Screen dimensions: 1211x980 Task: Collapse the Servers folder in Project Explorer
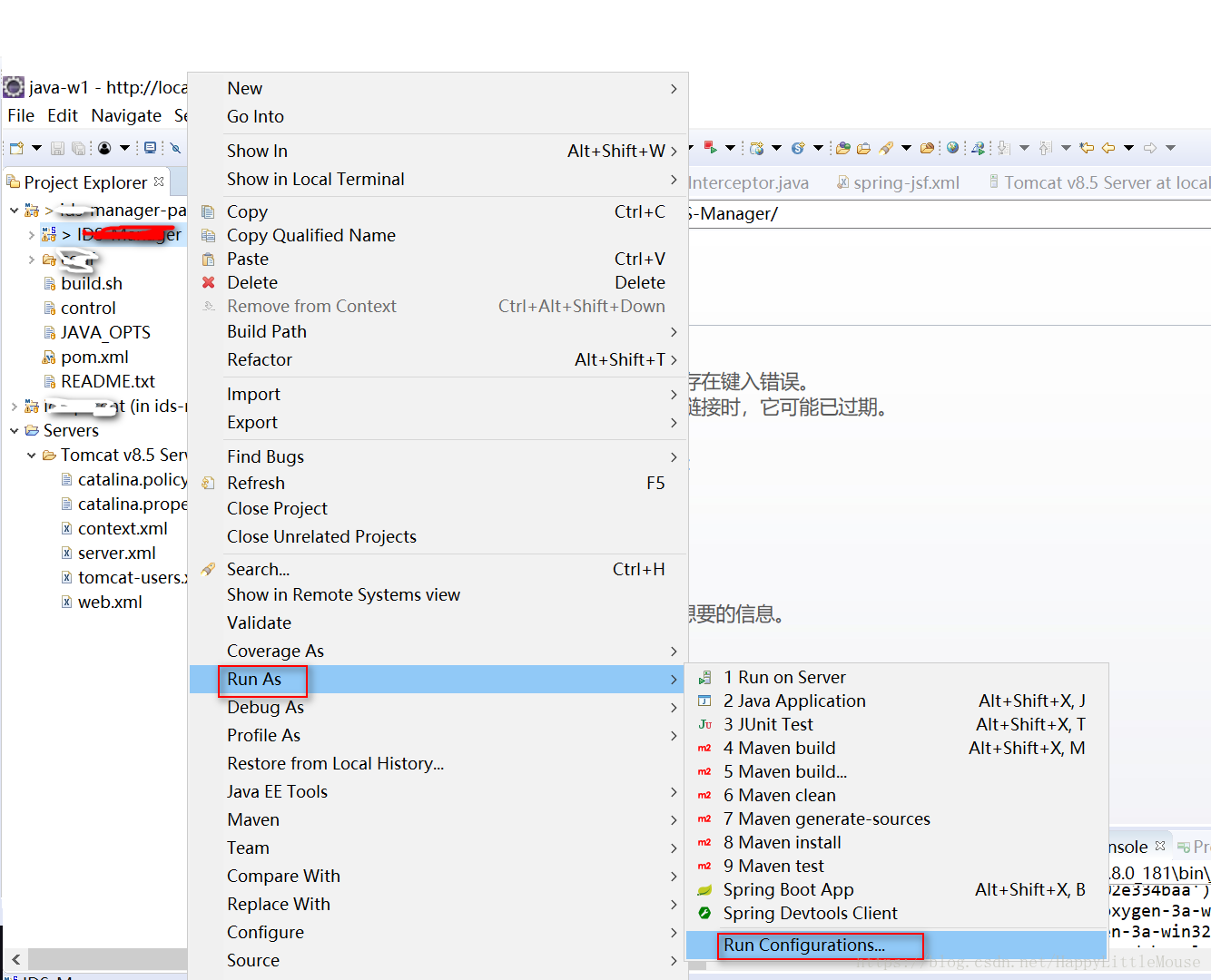[15, 430]
